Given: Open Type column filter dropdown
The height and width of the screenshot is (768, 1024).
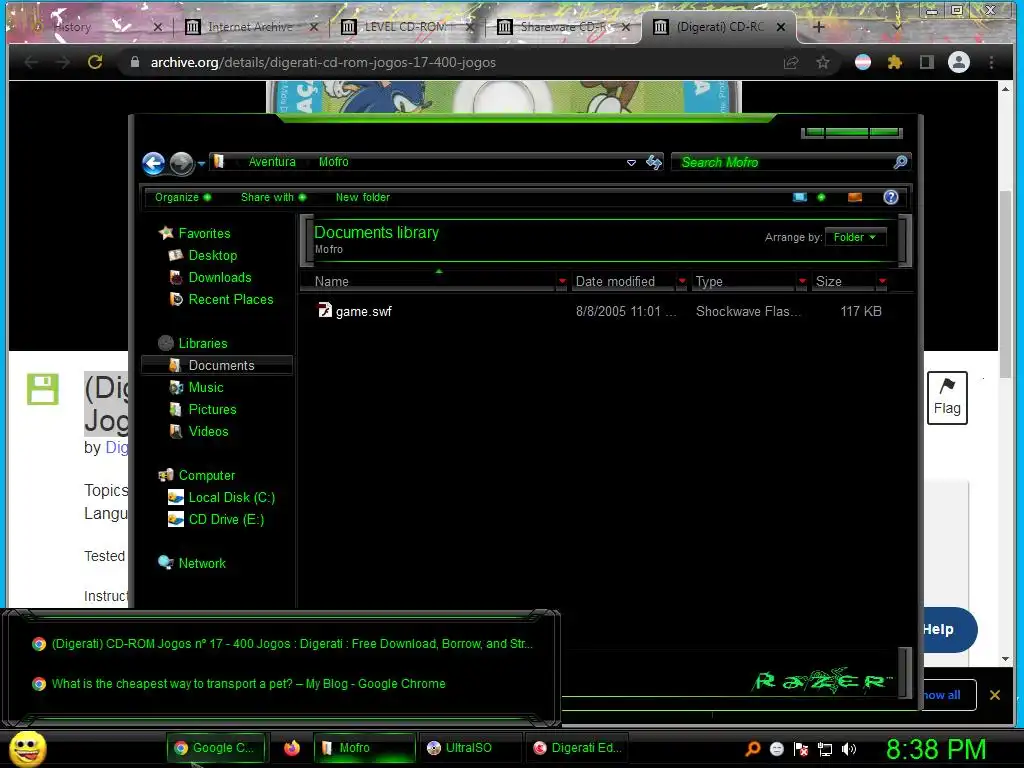Looking at the screenshot, I should pyautogui.click(x=802, y=281).
